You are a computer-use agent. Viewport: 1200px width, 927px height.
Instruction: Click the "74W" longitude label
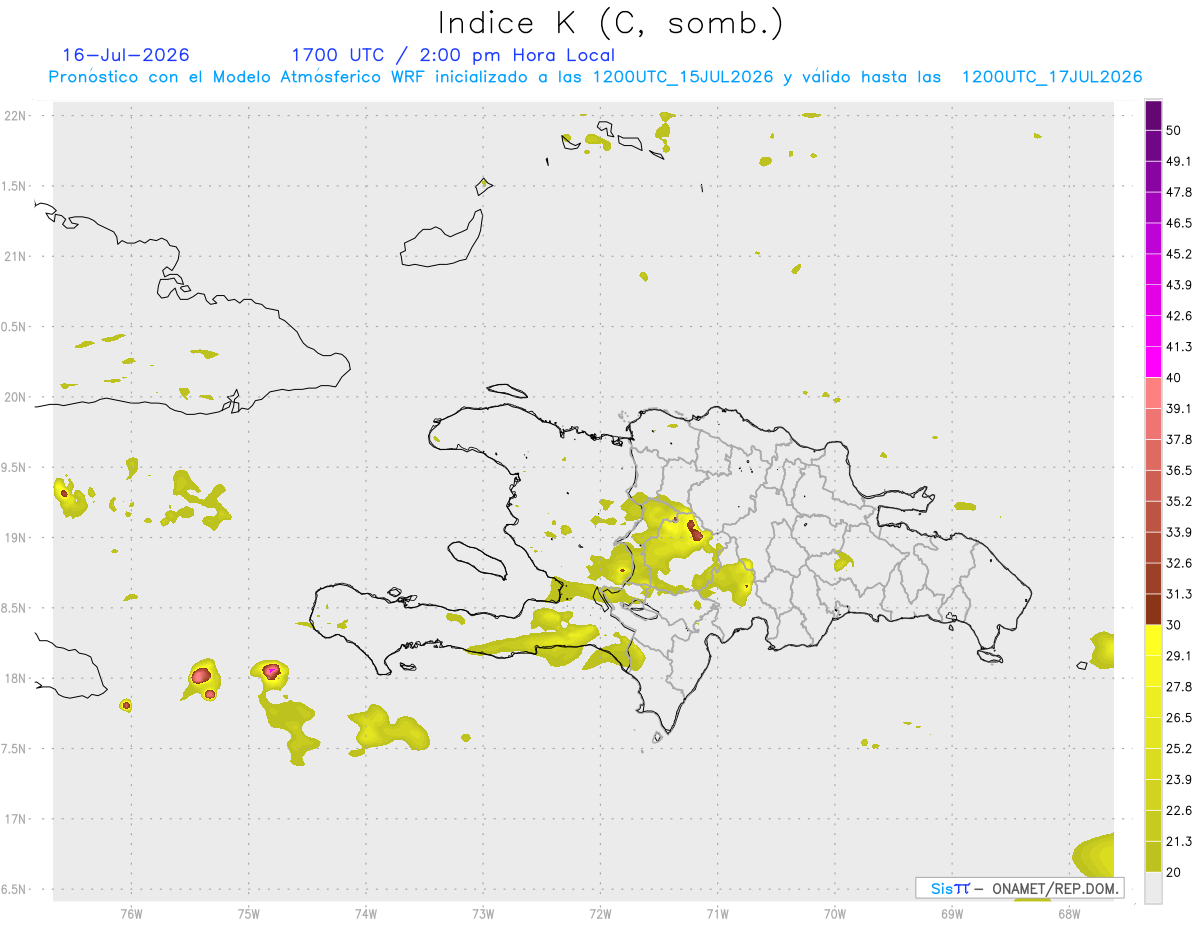point(366,913)
